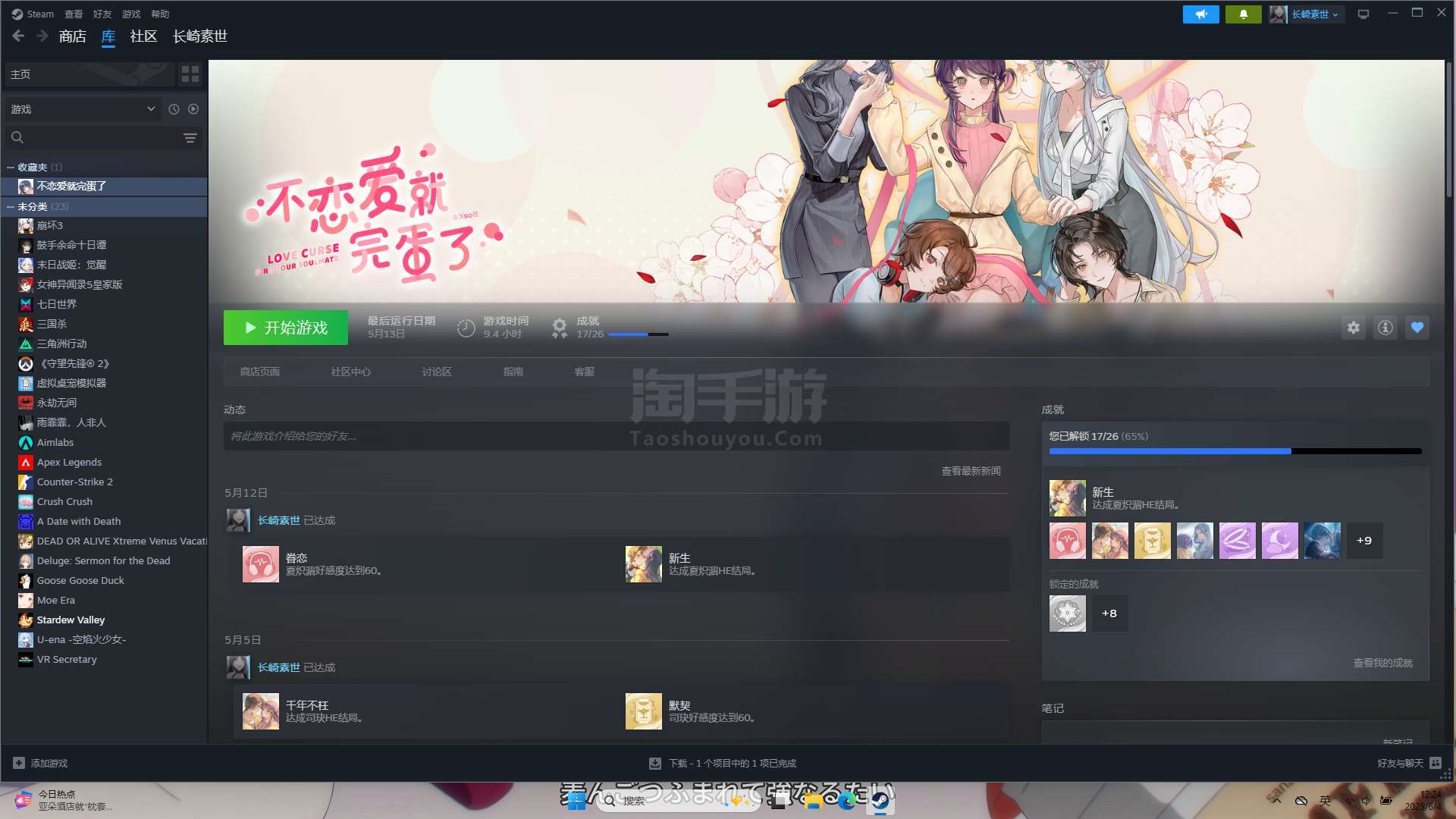Open the 游戏 menu in menu bar
Screen dimensions: 1456x819
pyautogui.click(x=131, y=14)
